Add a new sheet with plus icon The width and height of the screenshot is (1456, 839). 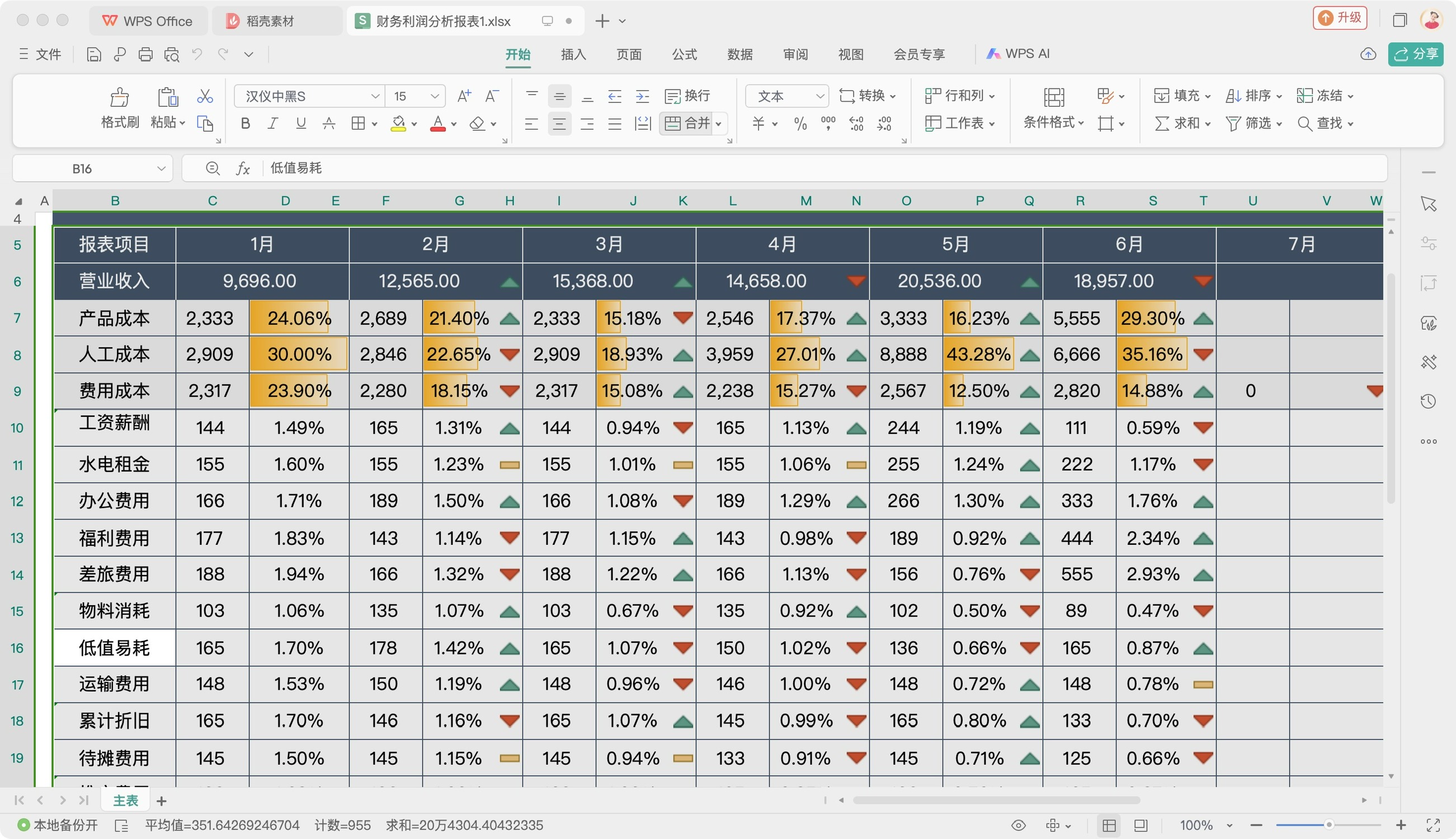(162, 801)
